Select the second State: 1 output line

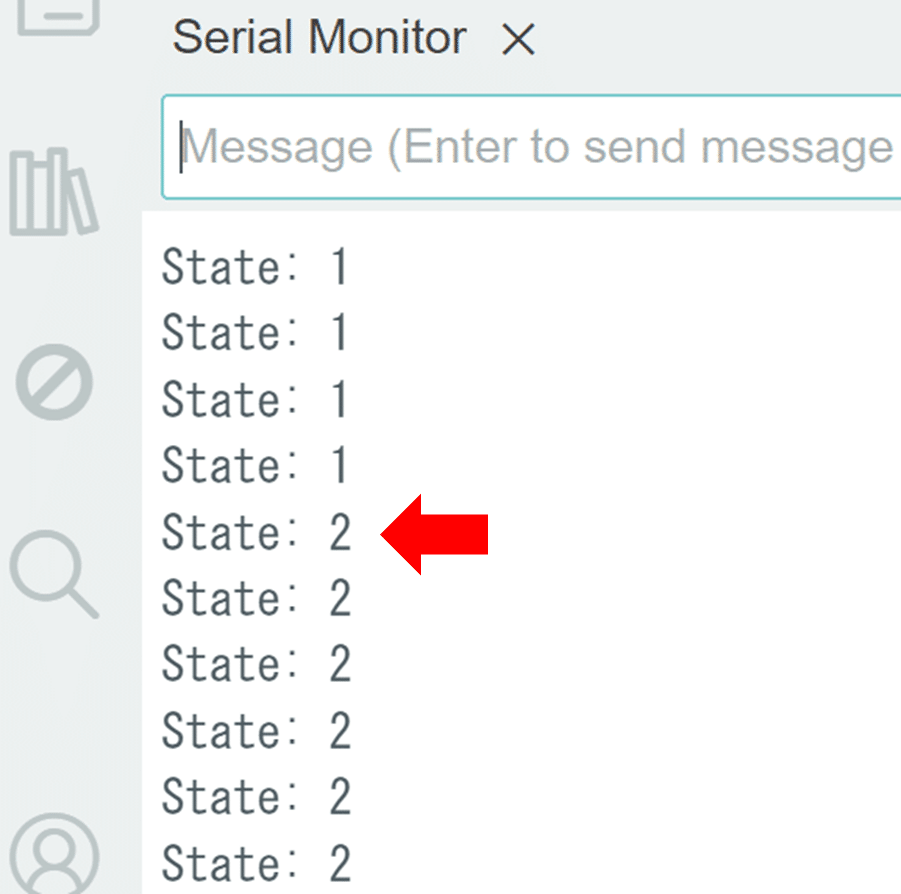(x=255, y=332)
